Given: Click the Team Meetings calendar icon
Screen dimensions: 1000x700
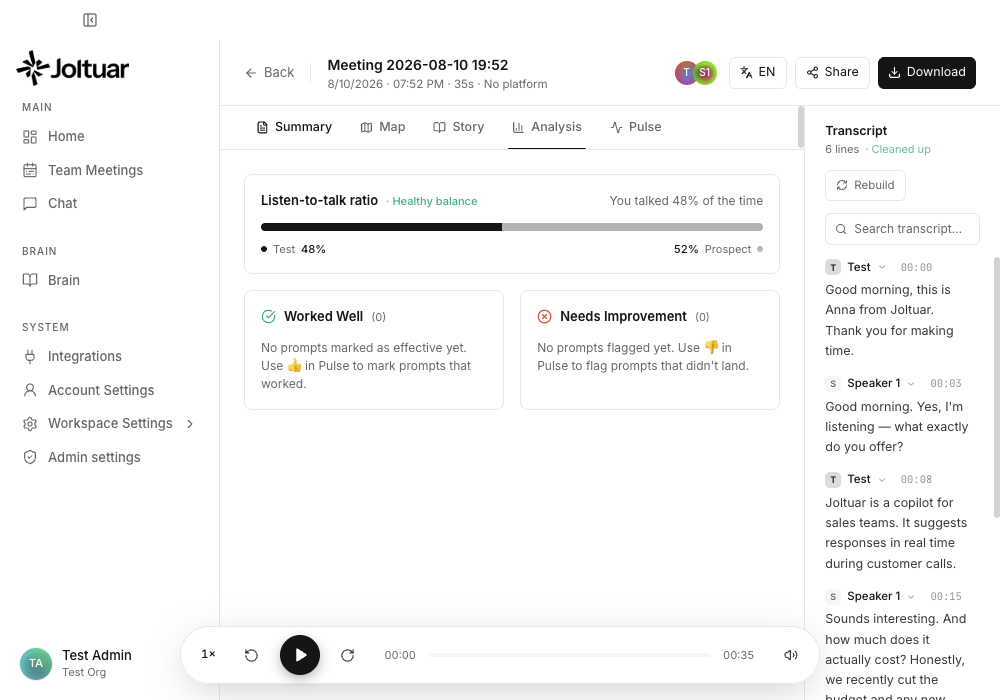Looking at the screenshot, I should [x=30, y=170].
